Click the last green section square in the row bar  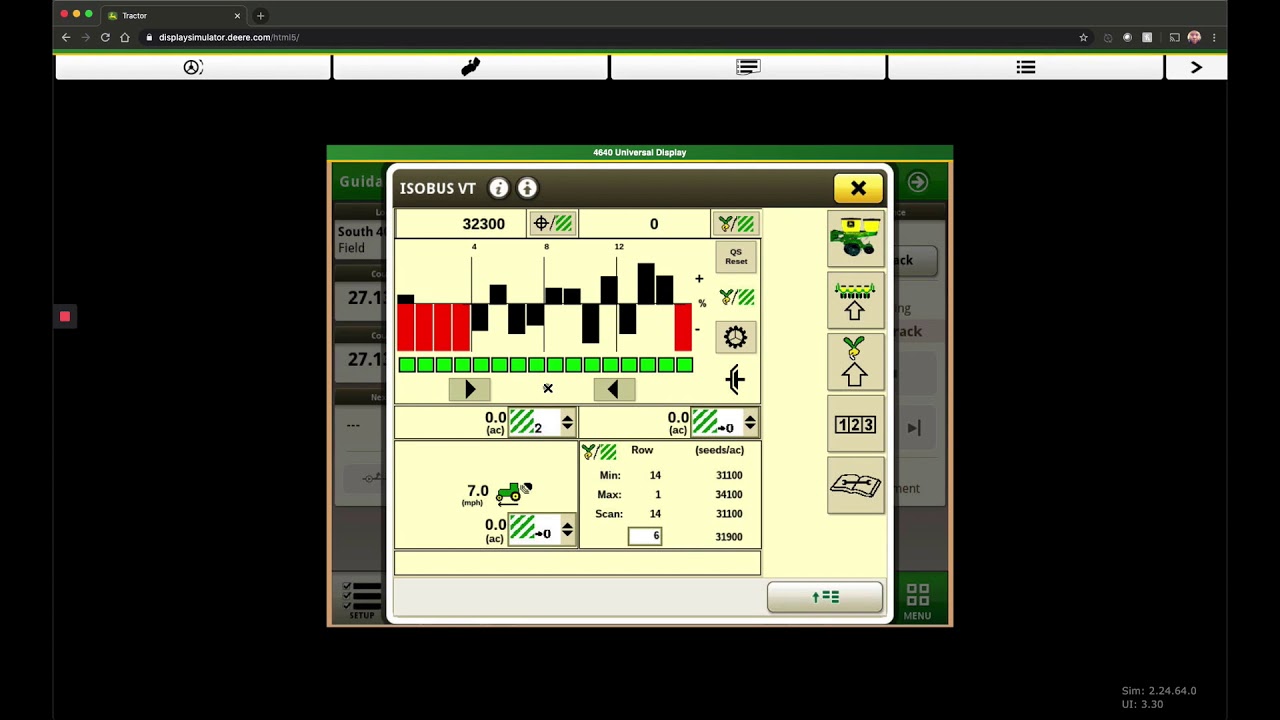point(684,365)
